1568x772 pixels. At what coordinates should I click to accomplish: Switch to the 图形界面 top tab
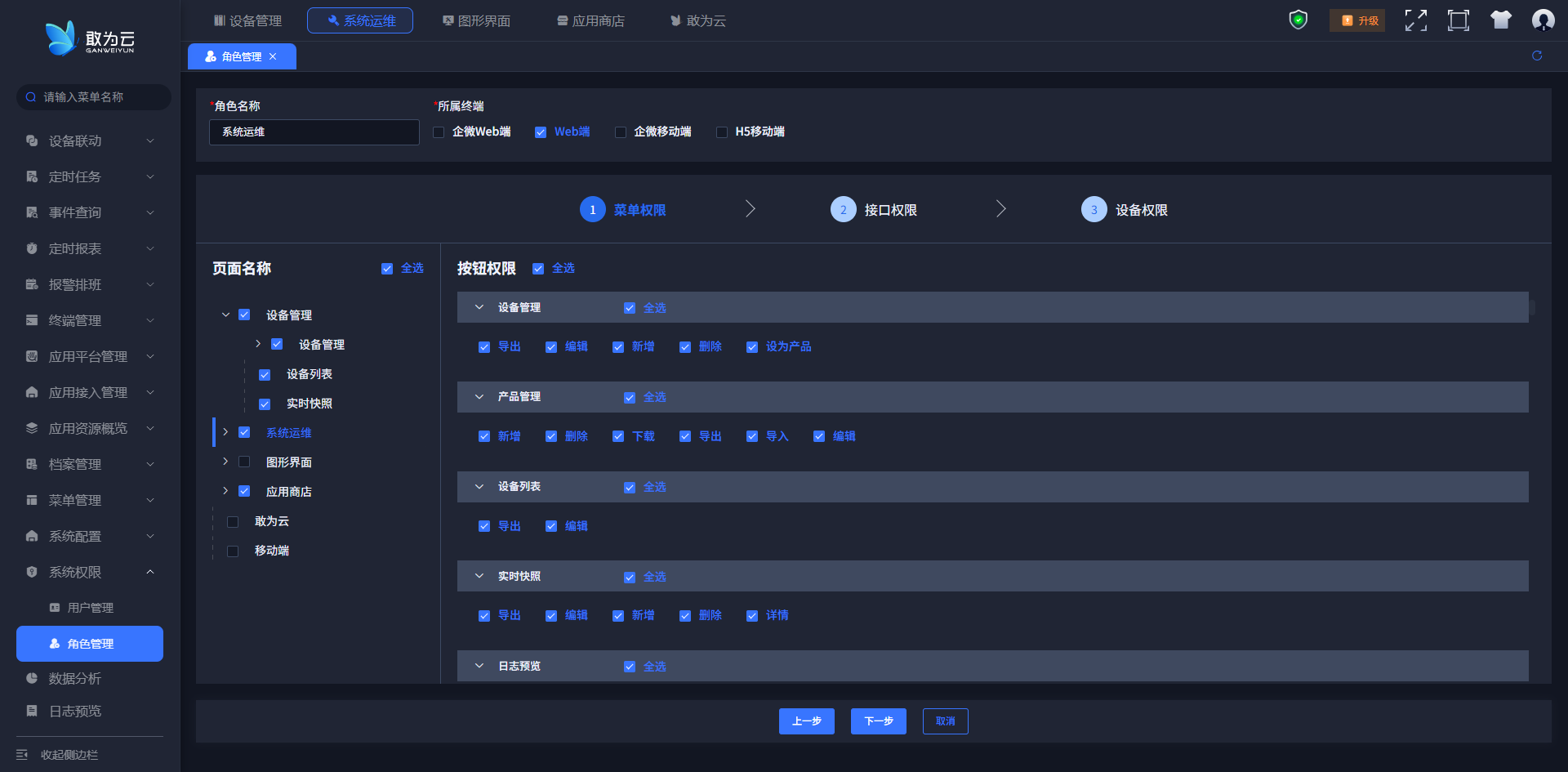476,20
